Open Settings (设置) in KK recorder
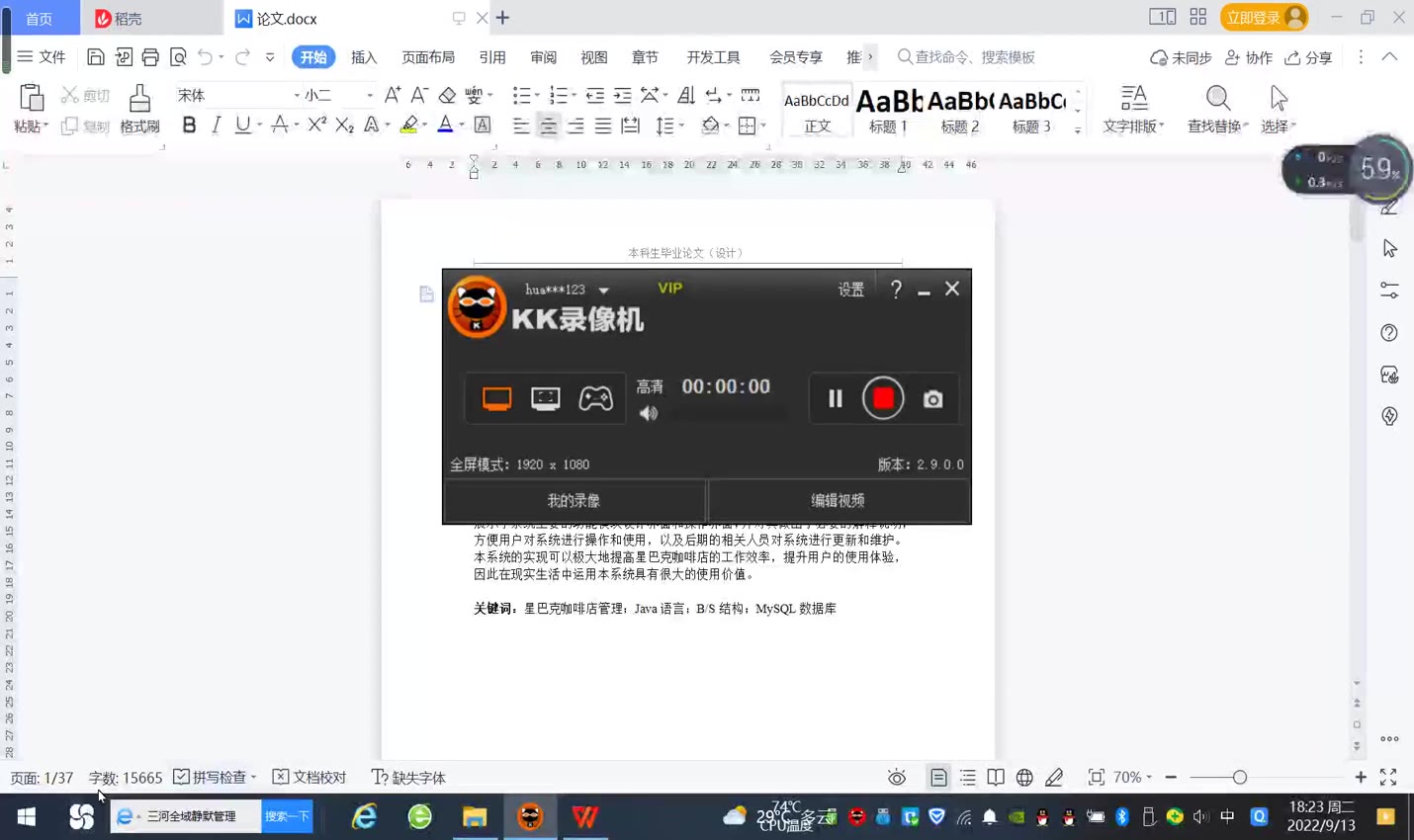Image resolution: width=1414 pixels, height=840 pixels. coord(851,290)
